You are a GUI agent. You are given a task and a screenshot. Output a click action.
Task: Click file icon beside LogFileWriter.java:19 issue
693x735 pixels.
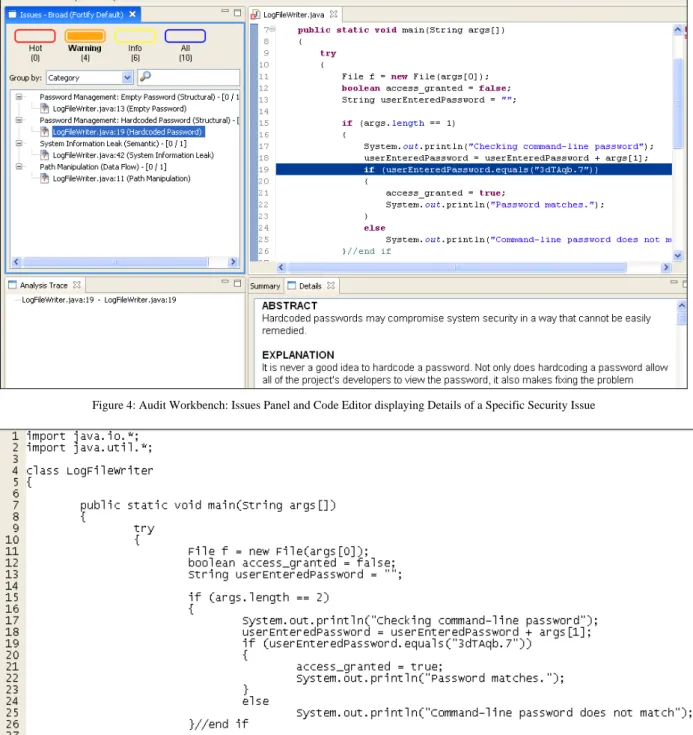tap(45, 132)
